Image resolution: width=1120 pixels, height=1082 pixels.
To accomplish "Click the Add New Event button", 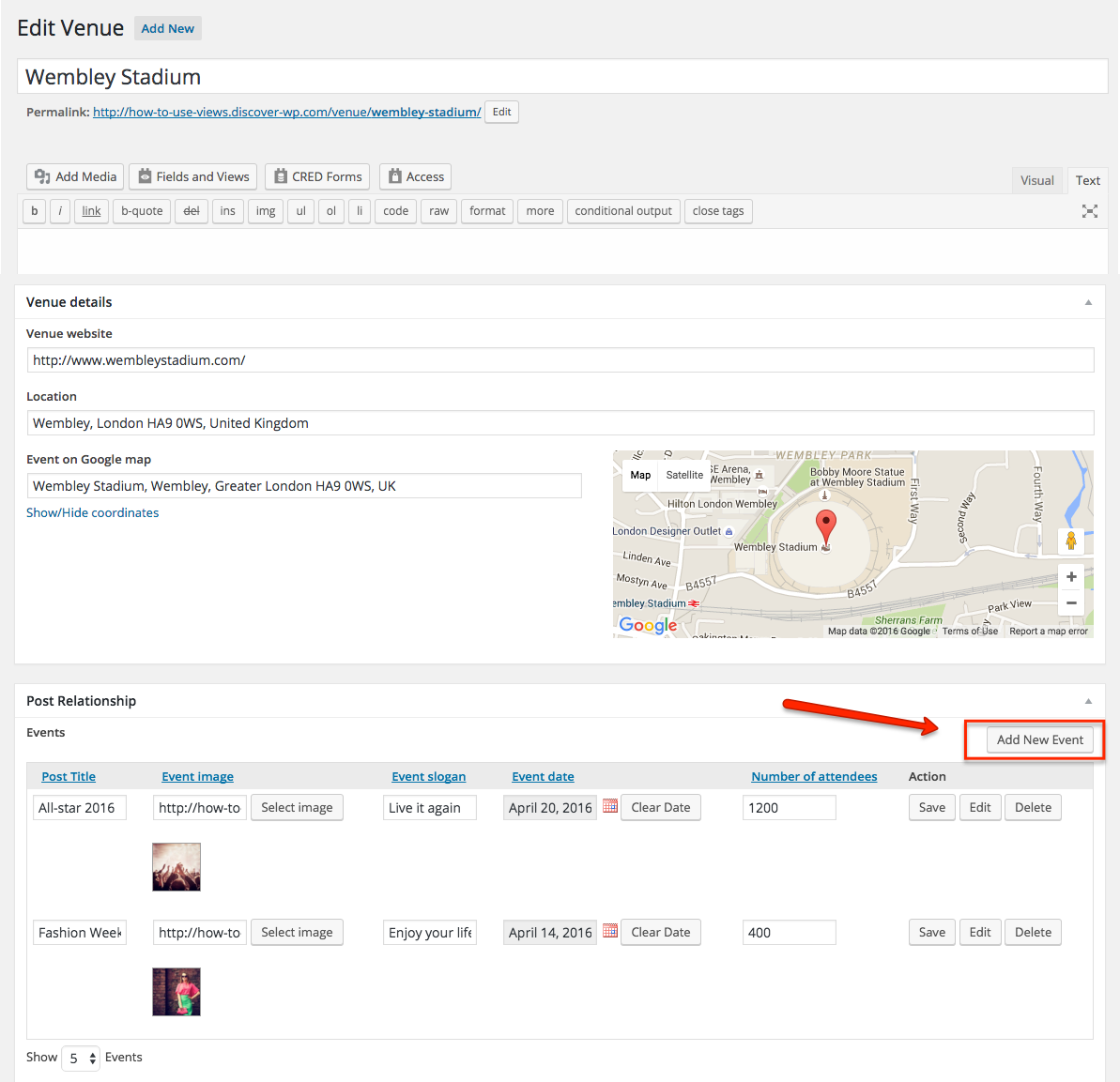I will [1040, 739].
